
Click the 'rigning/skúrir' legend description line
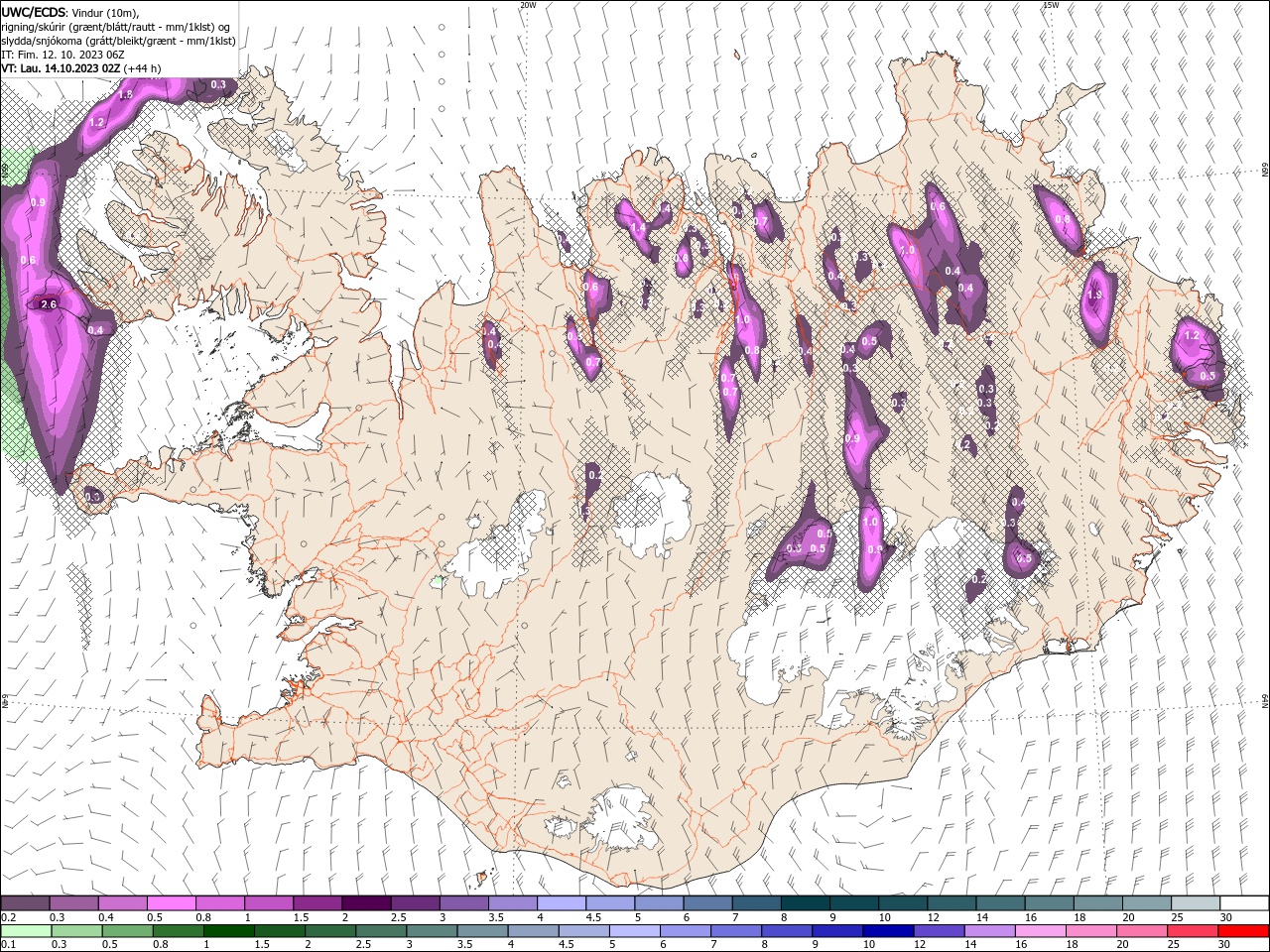[117, 27]
